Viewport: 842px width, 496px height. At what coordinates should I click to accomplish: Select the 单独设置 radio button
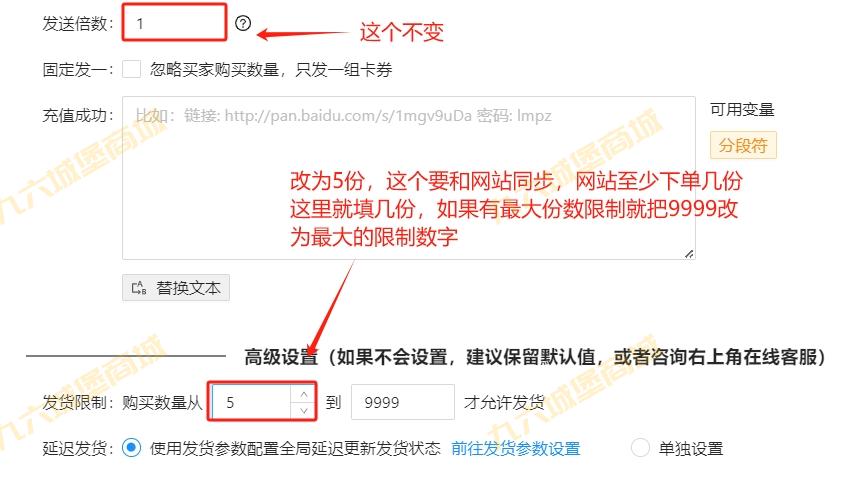[x=640, y=448]
